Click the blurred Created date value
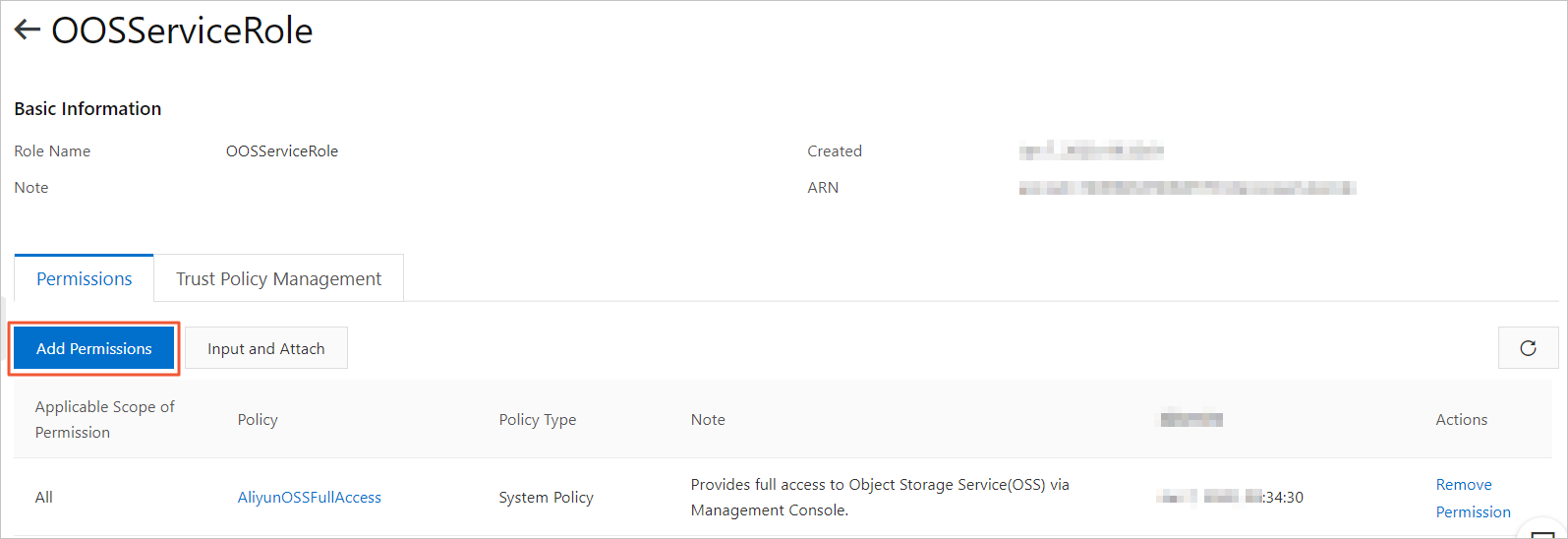The image size is (1568, 539). click(1091, 150)
